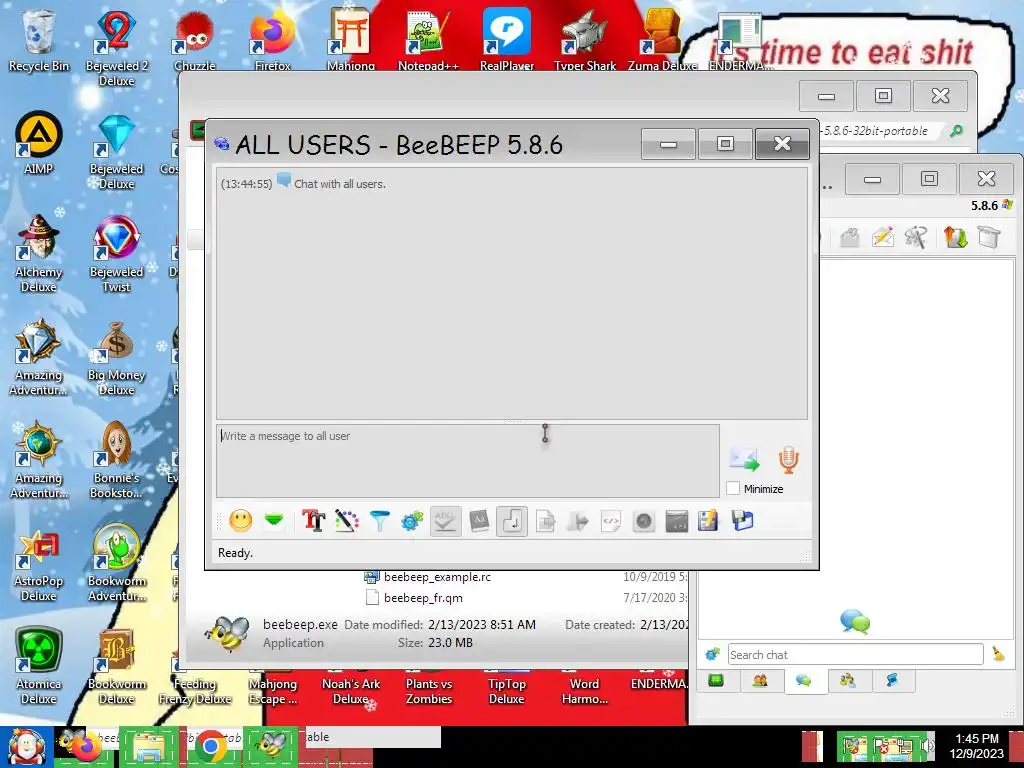
Task: Clear search with the broom icon
Action: (x=999, y=654)
